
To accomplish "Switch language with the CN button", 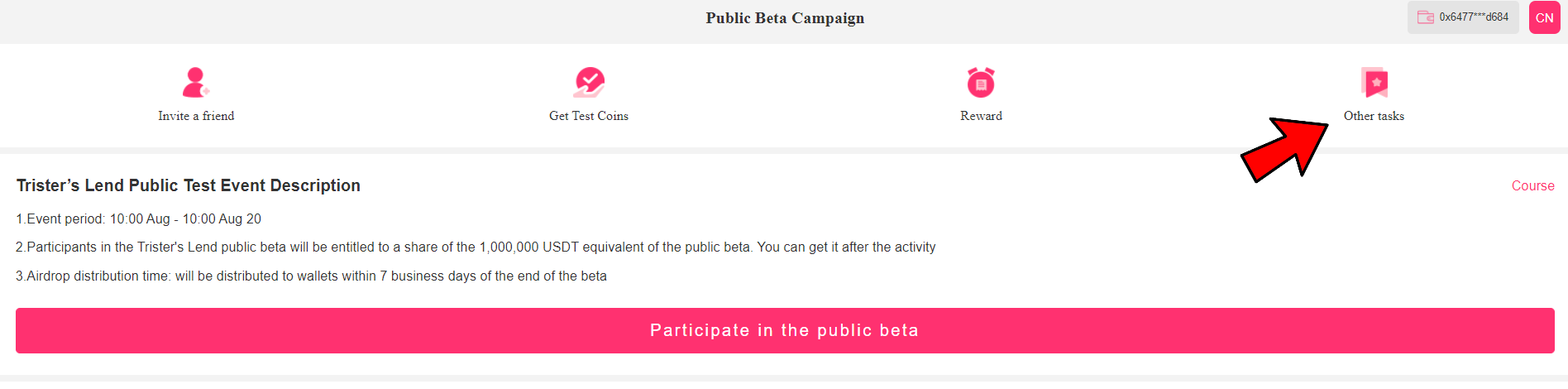I will click(x=1544, y=17).
